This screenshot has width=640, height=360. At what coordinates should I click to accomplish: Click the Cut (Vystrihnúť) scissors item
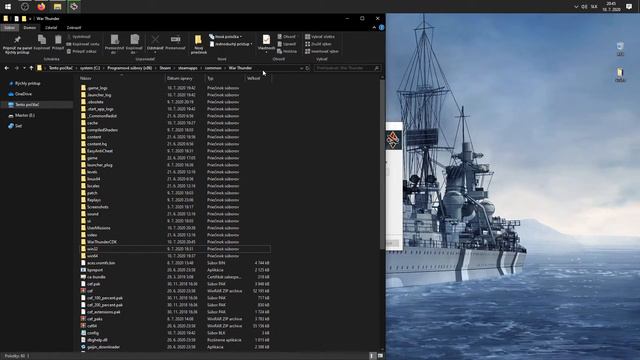click(79, 37)
